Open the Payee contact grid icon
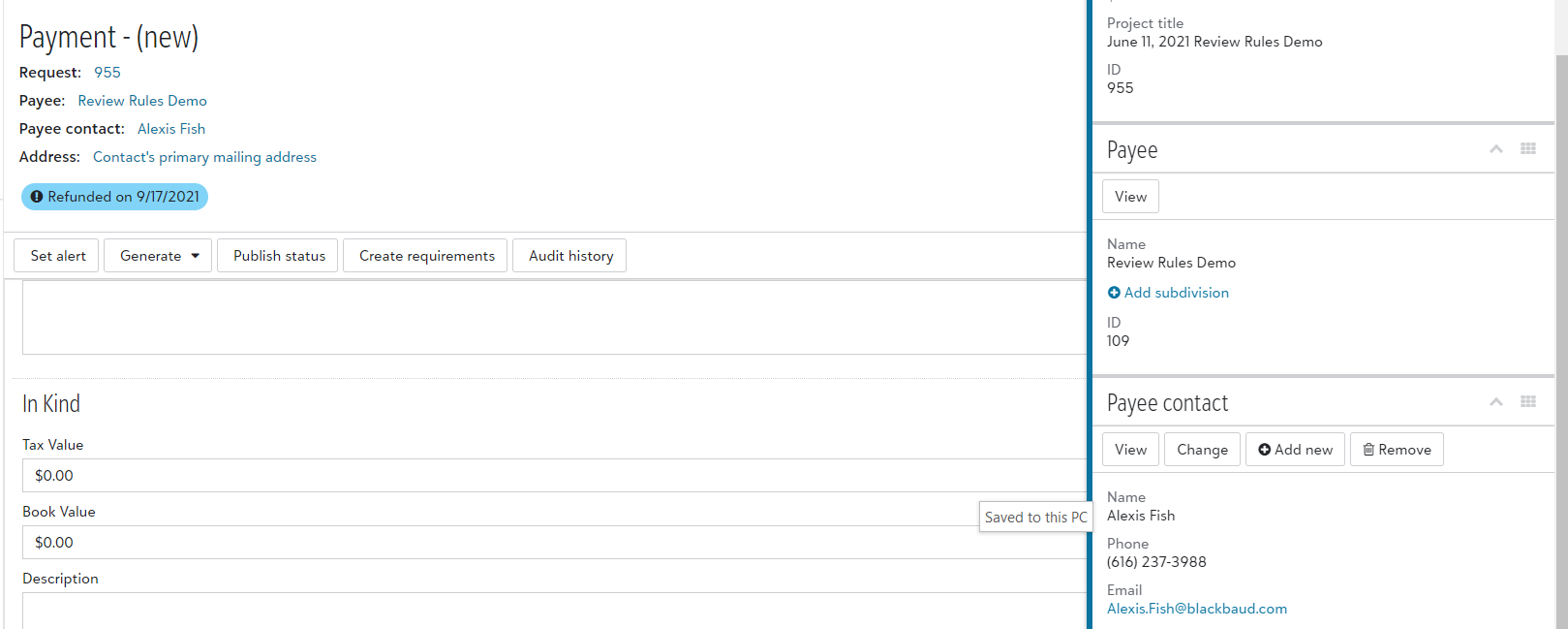Image resolution: width=1568 pixels, height=629 pixels. tap(1528, 401)
